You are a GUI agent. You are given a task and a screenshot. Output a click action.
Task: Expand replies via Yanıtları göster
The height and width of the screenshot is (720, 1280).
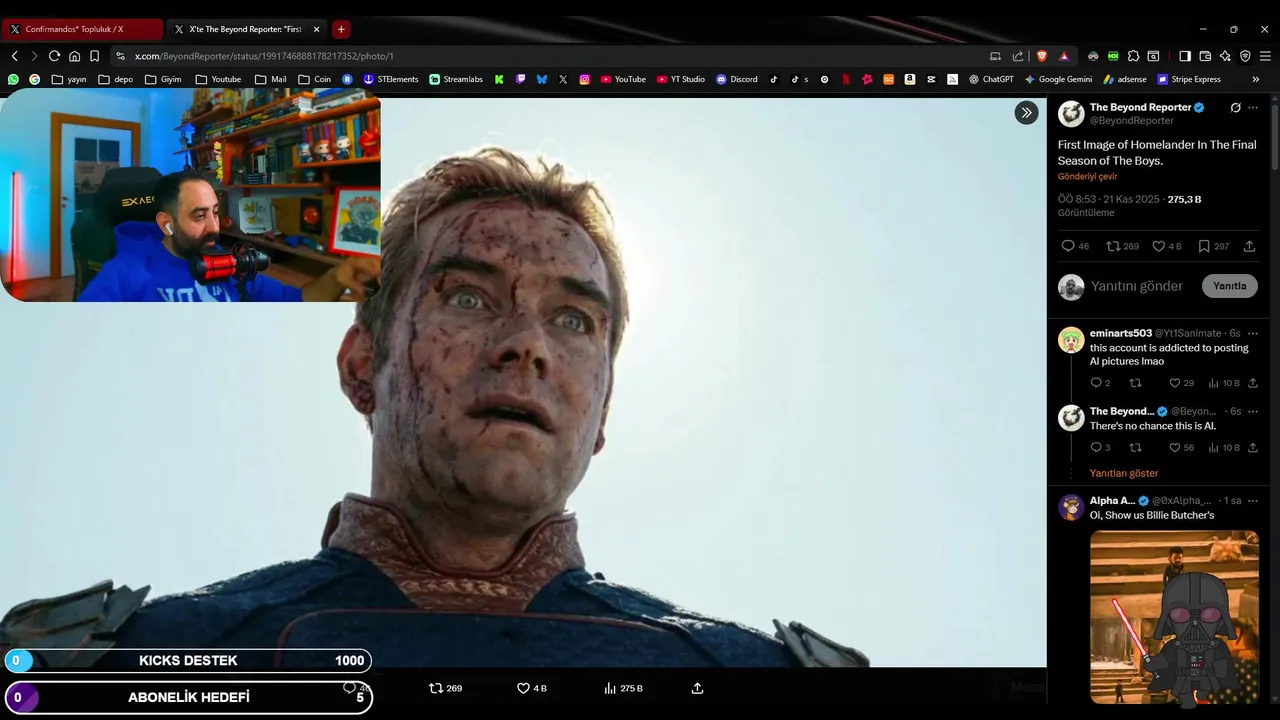click(x=1124, y=473)
